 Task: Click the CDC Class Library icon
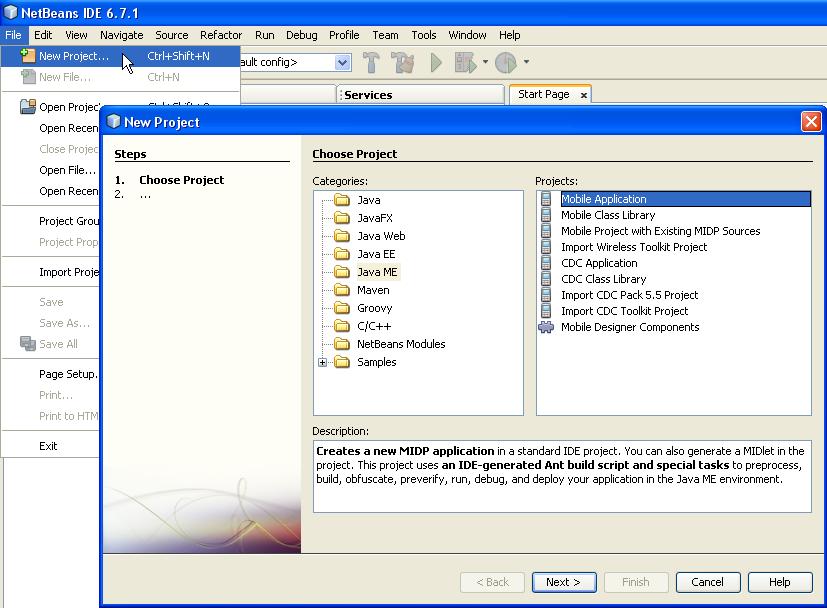(546, 279)
